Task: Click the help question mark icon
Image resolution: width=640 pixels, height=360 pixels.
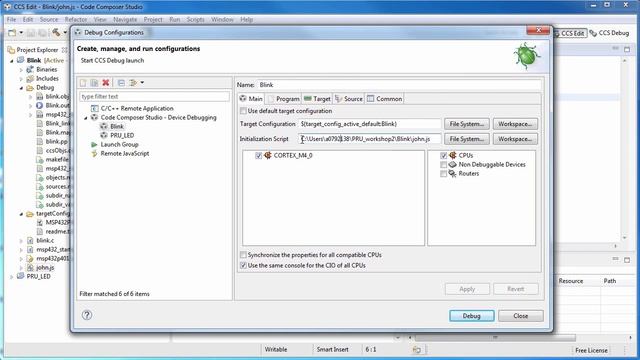Action: pyautogui.click(x=87, y=315)
